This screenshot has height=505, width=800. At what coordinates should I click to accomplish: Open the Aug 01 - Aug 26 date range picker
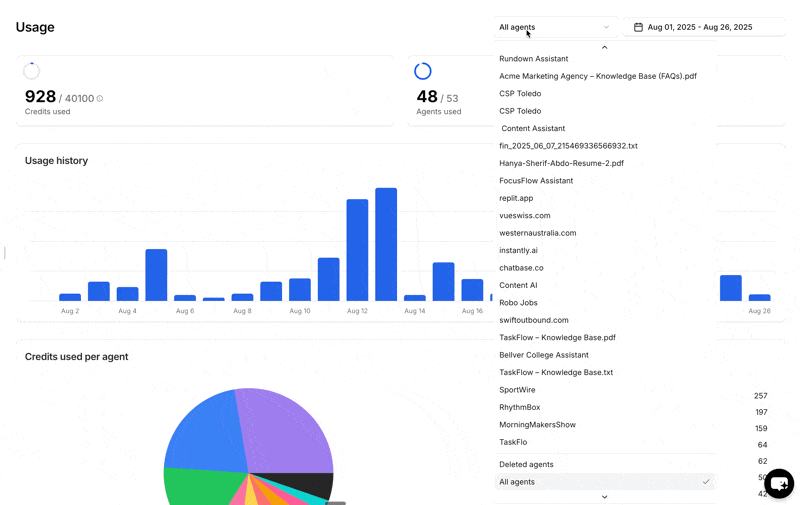(x=705, y=27)
